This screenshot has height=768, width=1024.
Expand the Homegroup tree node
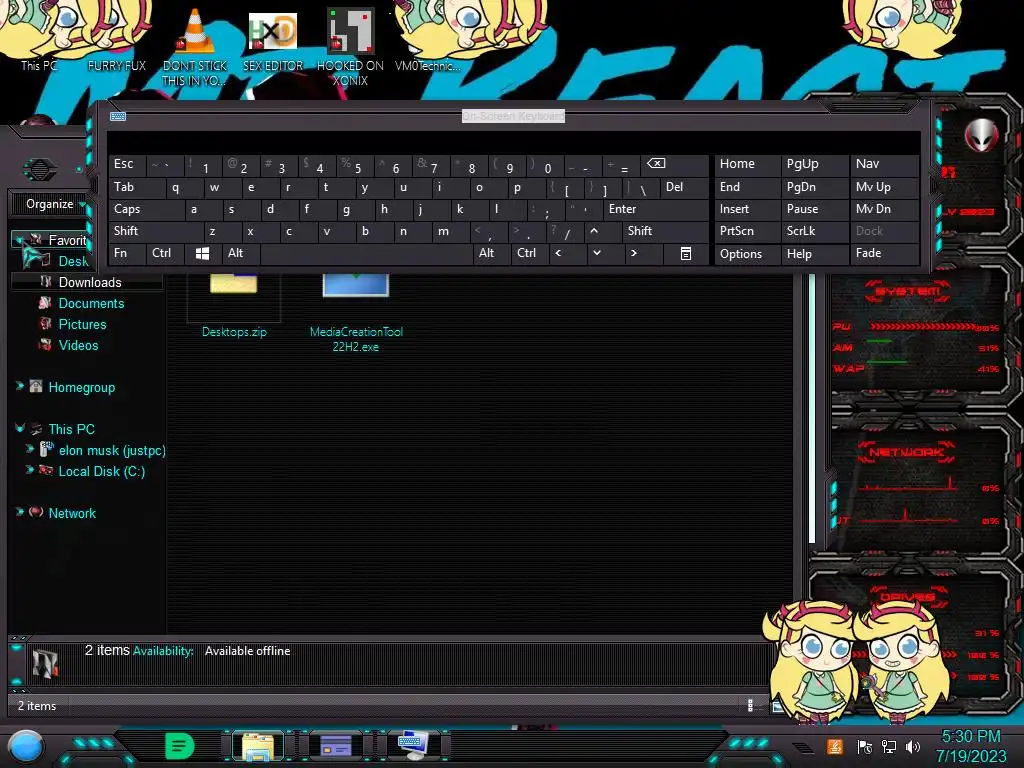click(20, 387)
